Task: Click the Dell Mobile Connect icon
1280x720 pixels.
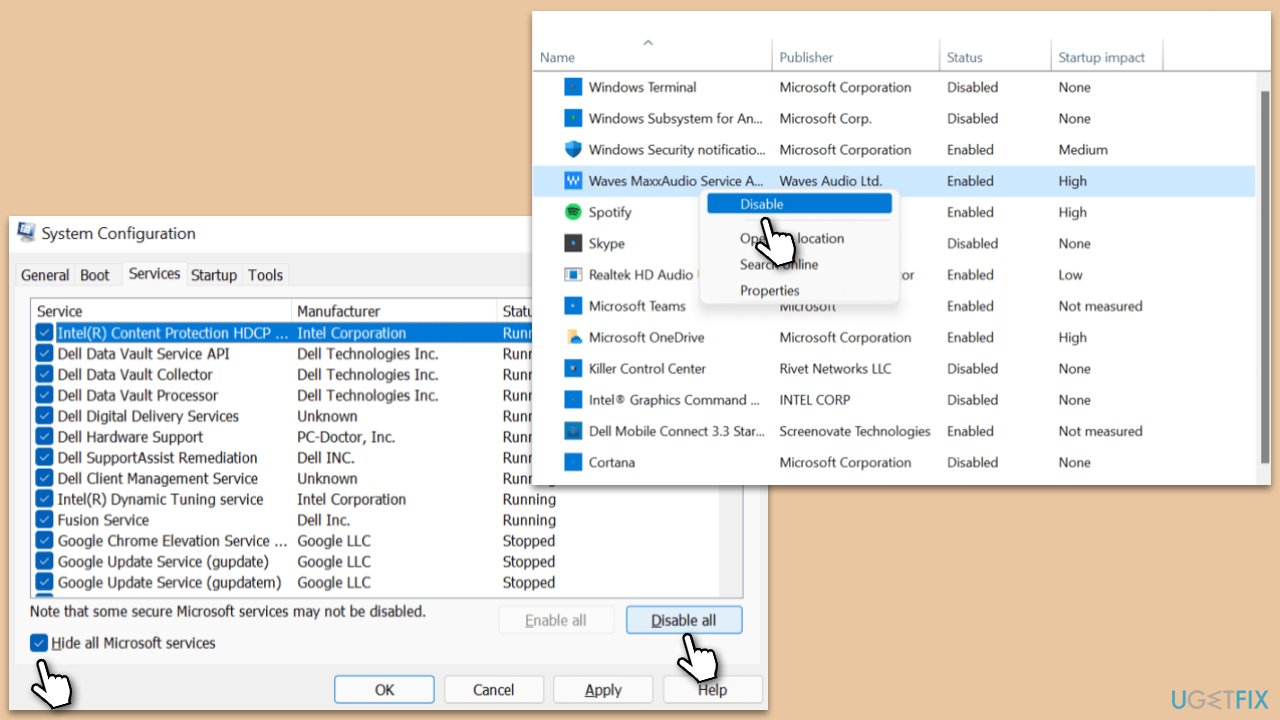Action: tap(573, 431)
